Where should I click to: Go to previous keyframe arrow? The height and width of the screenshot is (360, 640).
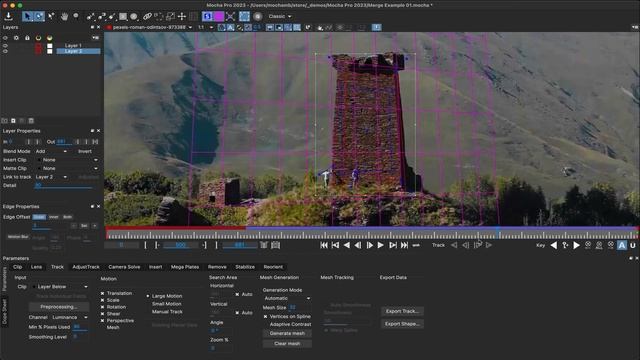point(553,245)
